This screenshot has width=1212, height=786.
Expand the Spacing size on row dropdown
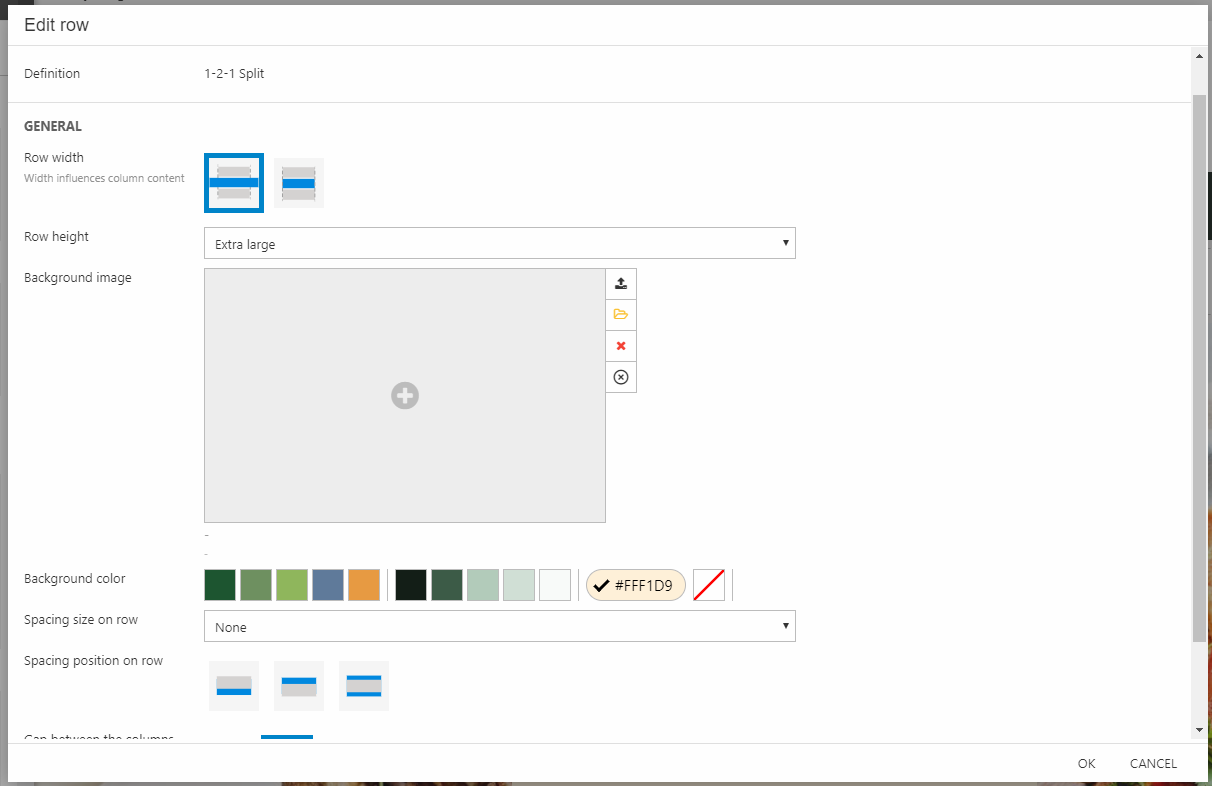499,627
